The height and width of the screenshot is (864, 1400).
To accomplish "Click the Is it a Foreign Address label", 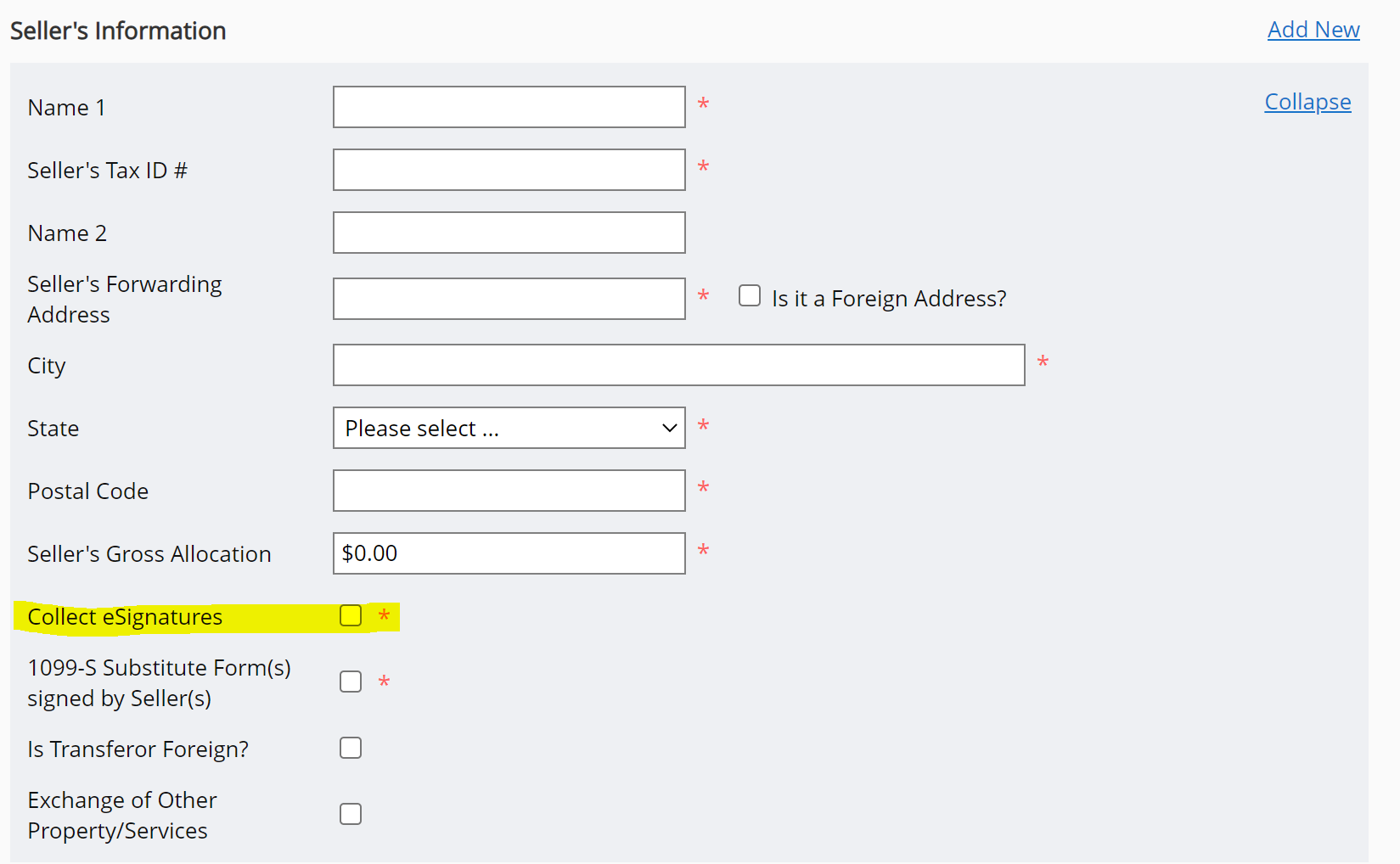I will pyautogui.click(x=889, y=299).
